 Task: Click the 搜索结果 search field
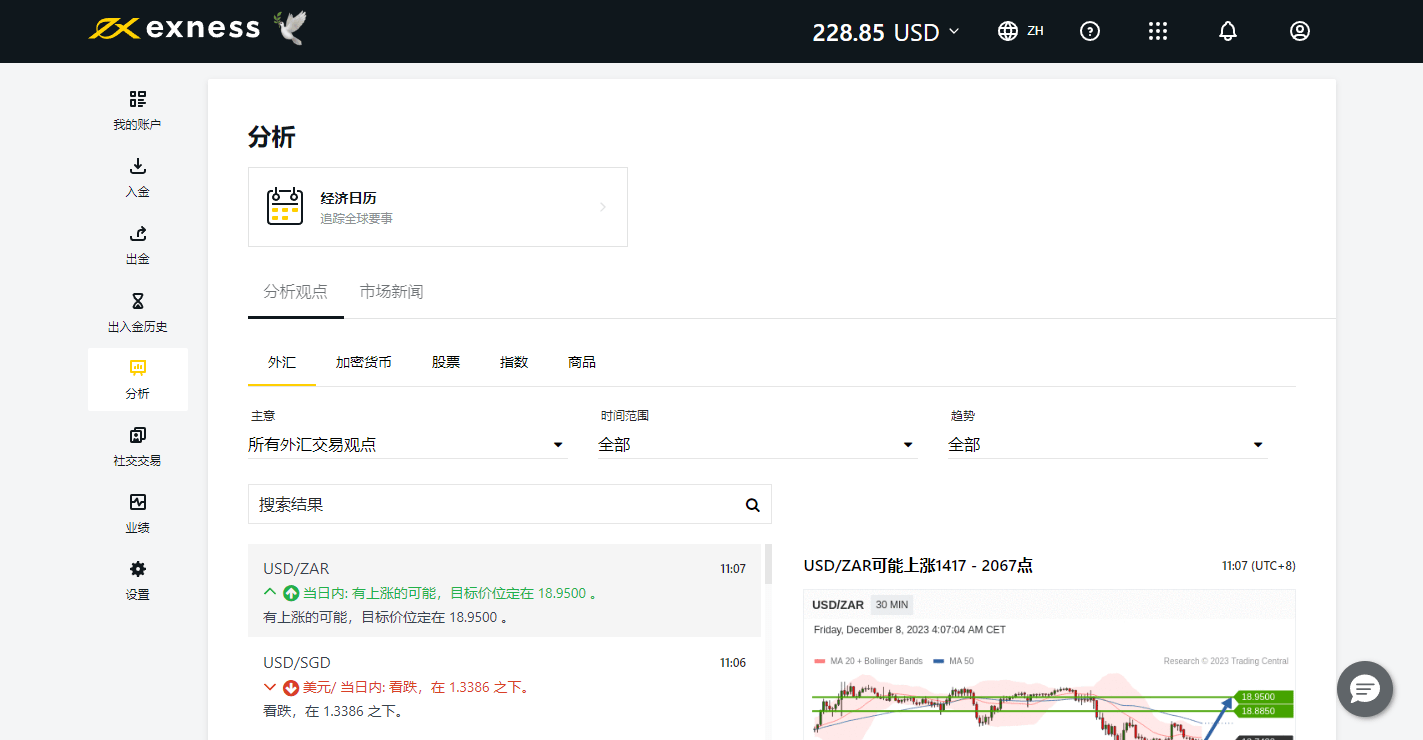[x=495, y=505]
